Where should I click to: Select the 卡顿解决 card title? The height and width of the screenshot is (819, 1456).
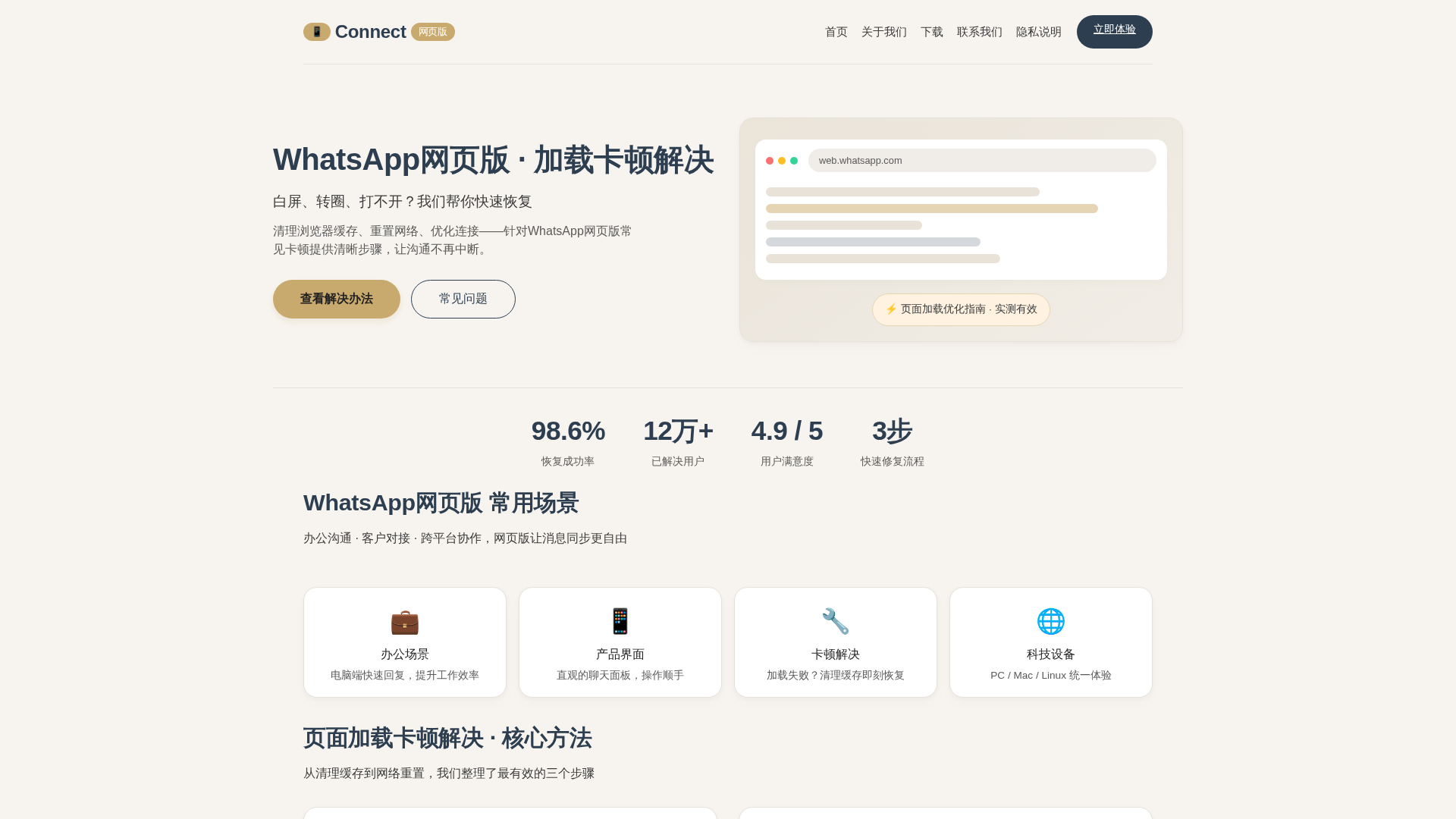(836, 654)
